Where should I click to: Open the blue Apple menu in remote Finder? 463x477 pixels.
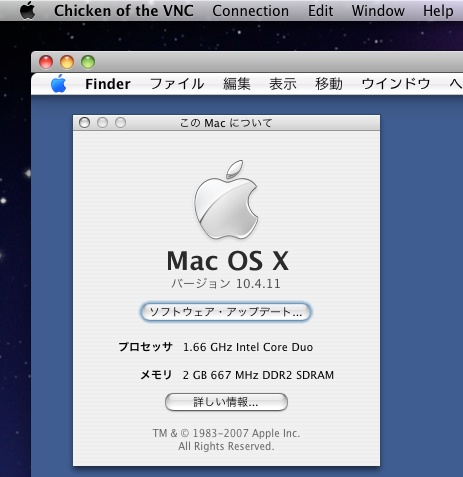point(59,83)
